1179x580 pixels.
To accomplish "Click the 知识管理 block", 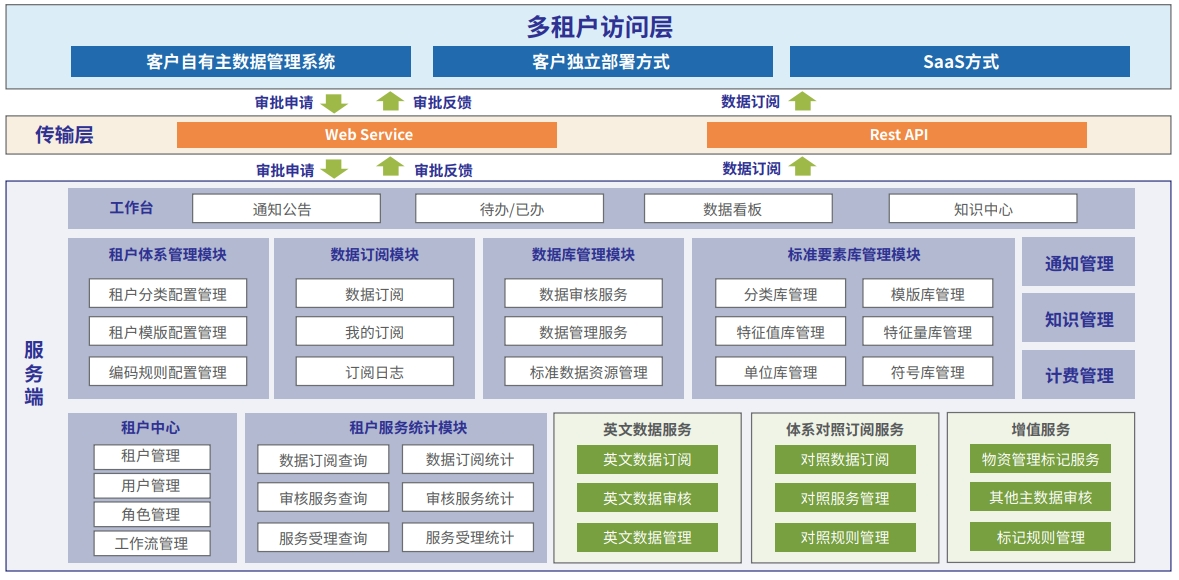I will click(1078, 318).
